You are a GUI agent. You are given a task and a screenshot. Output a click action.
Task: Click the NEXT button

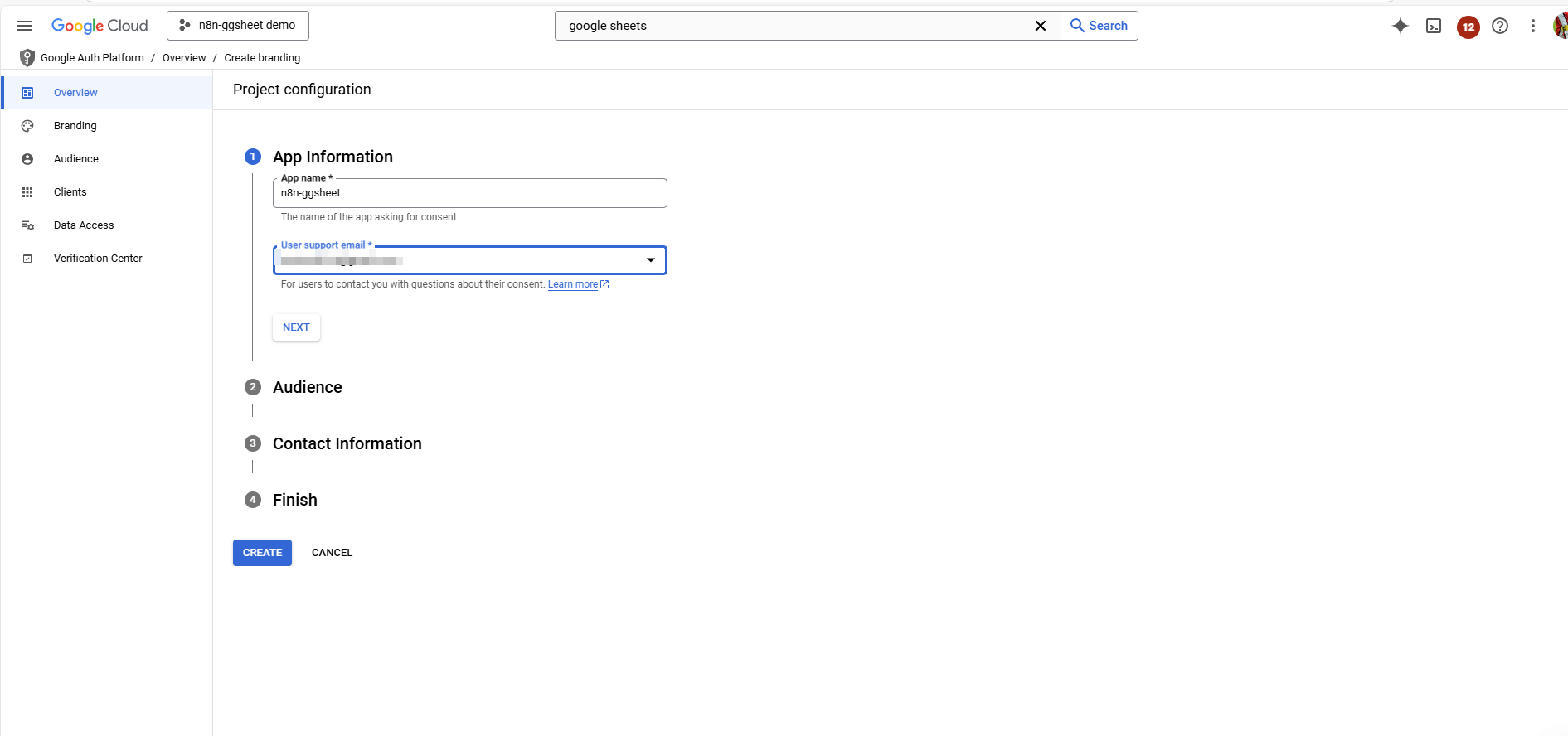click(x=296, y=327)
